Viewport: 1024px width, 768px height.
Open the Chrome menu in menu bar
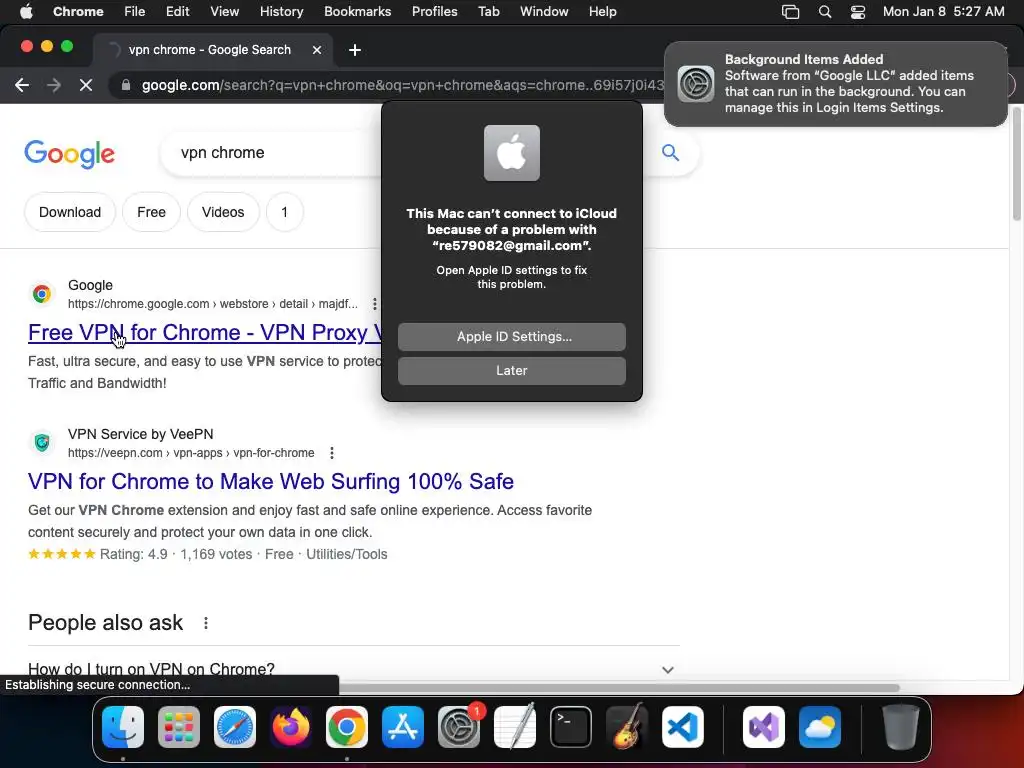[x=78, y=11]
